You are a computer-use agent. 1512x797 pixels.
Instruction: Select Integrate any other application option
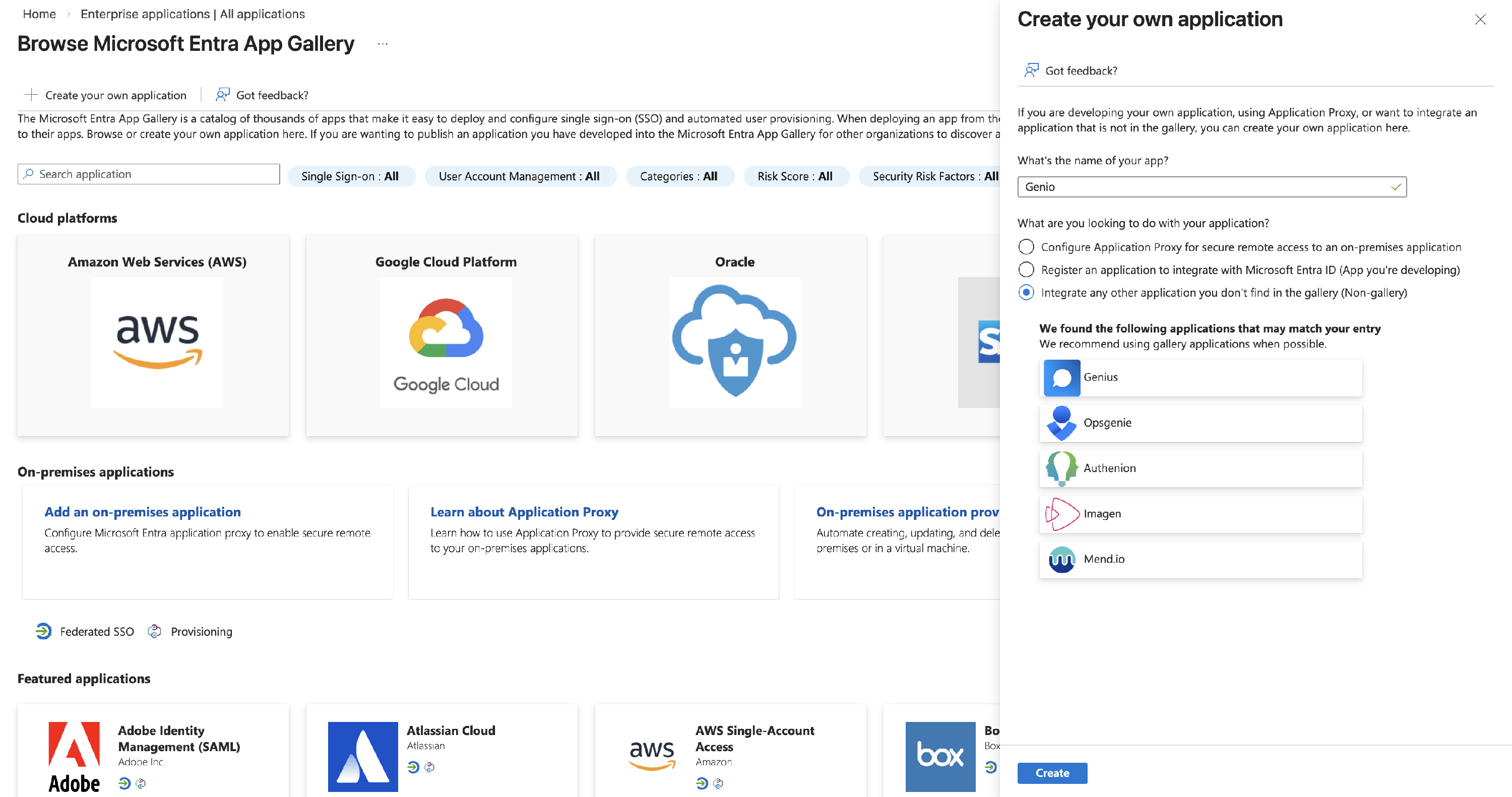[1026, 292]
